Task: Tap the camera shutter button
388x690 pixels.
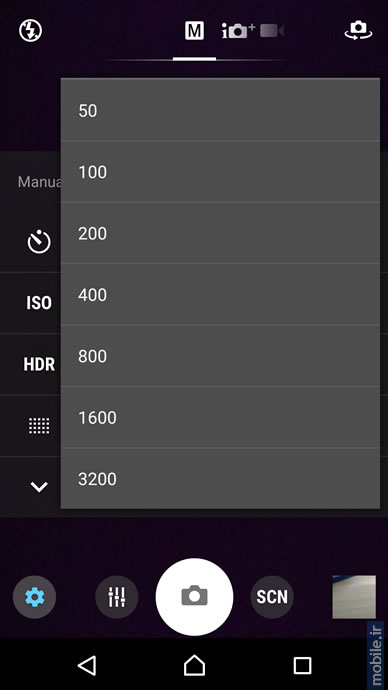Action: click(194, 597)
